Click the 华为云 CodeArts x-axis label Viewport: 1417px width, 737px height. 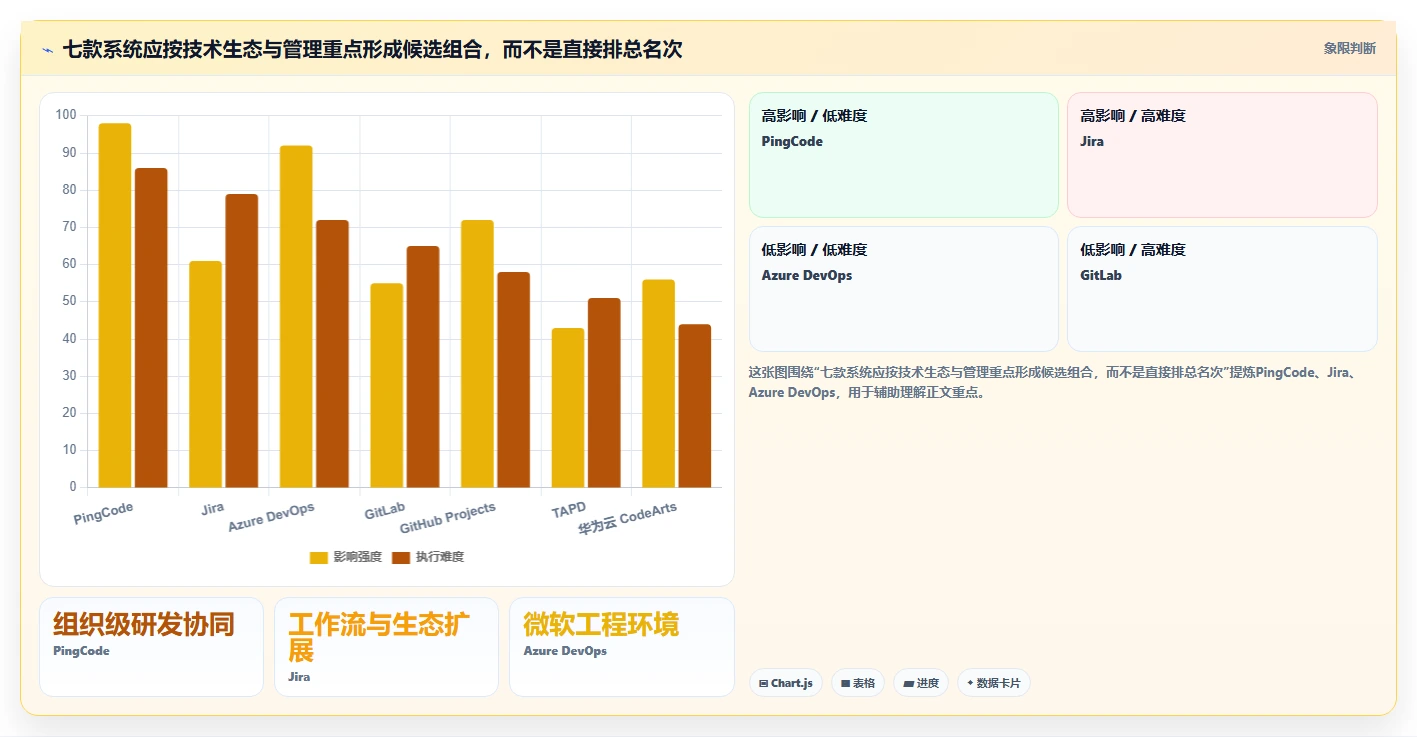click(x=627, y=520)
